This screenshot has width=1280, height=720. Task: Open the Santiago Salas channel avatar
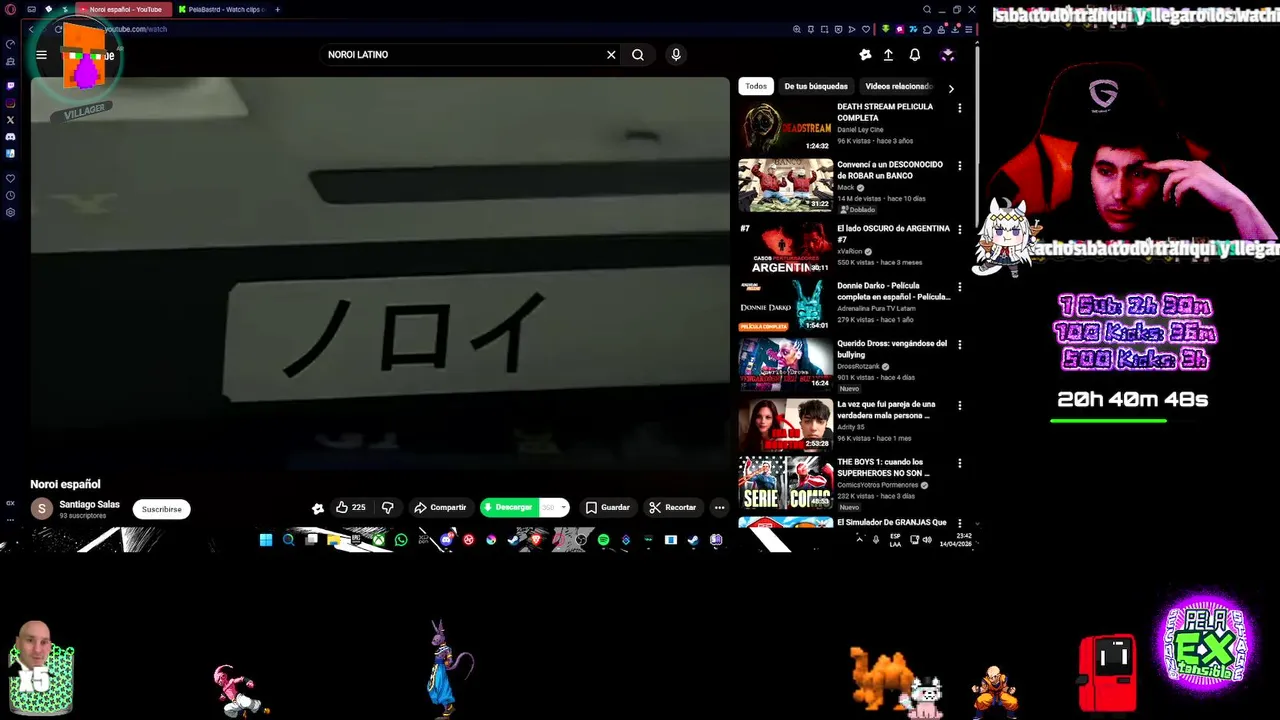click(x=41, y=509)
